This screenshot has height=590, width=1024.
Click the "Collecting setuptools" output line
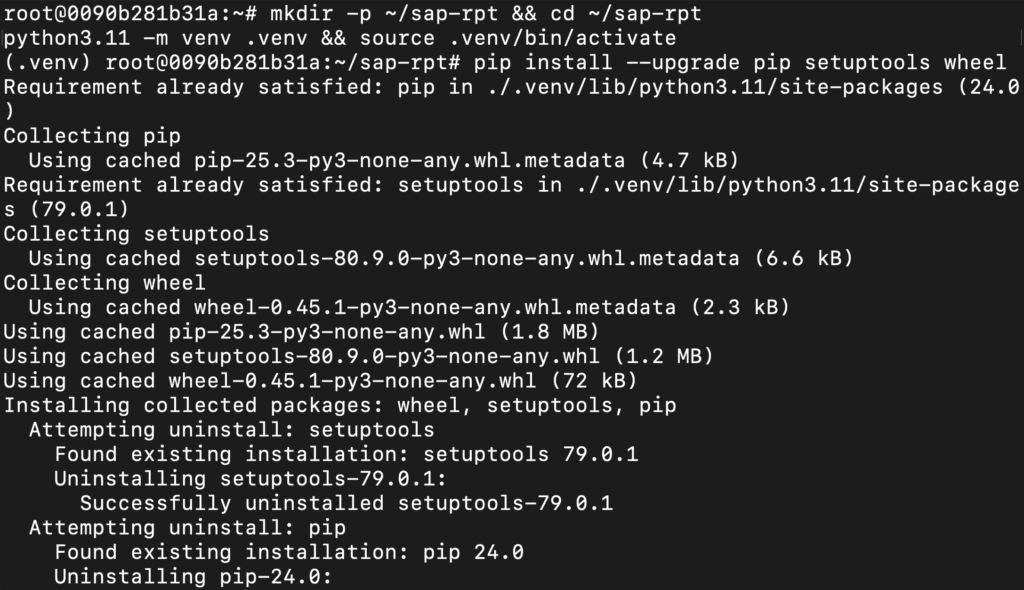[x=136, y=234]
